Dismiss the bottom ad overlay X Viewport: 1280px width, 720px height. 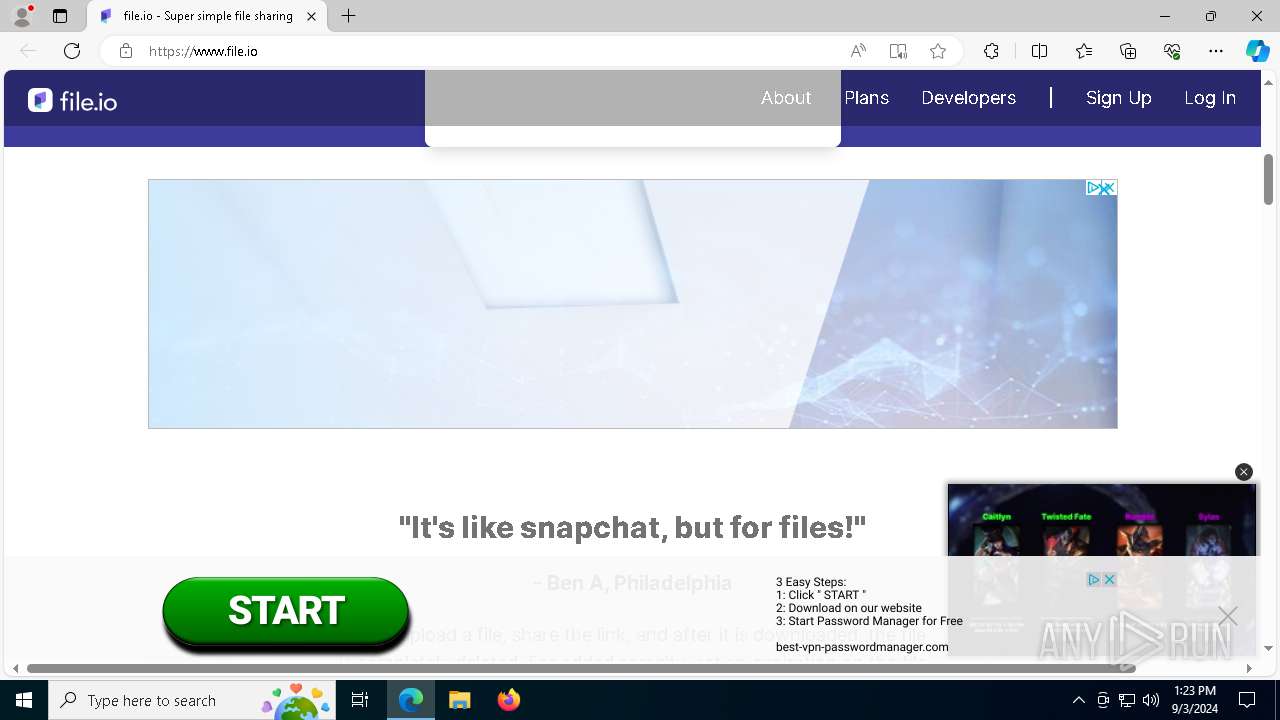click(x=1228, y=616)
